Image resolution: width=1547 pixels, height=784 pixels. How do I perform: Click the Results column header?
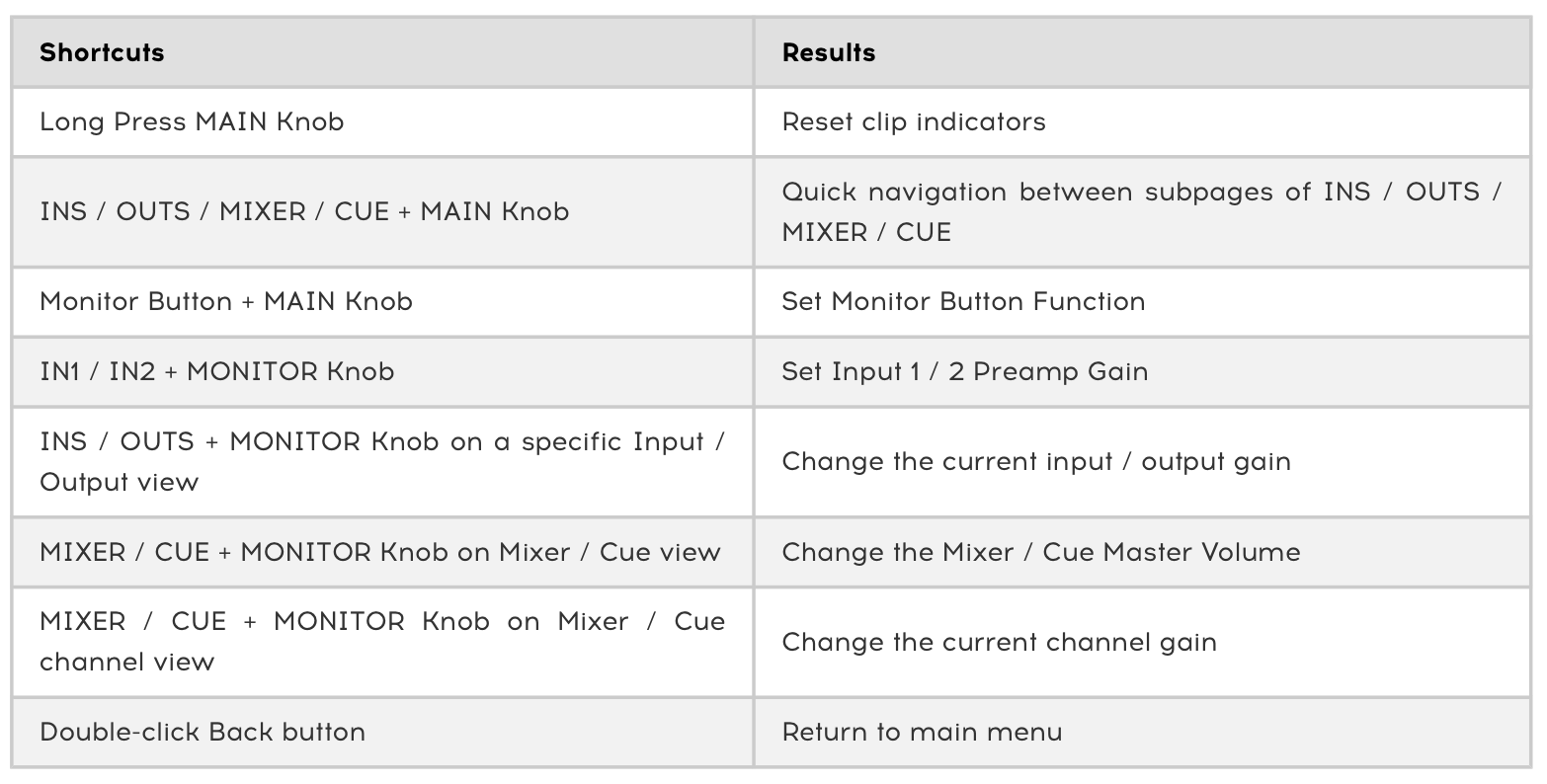(x=1143, y=52)
